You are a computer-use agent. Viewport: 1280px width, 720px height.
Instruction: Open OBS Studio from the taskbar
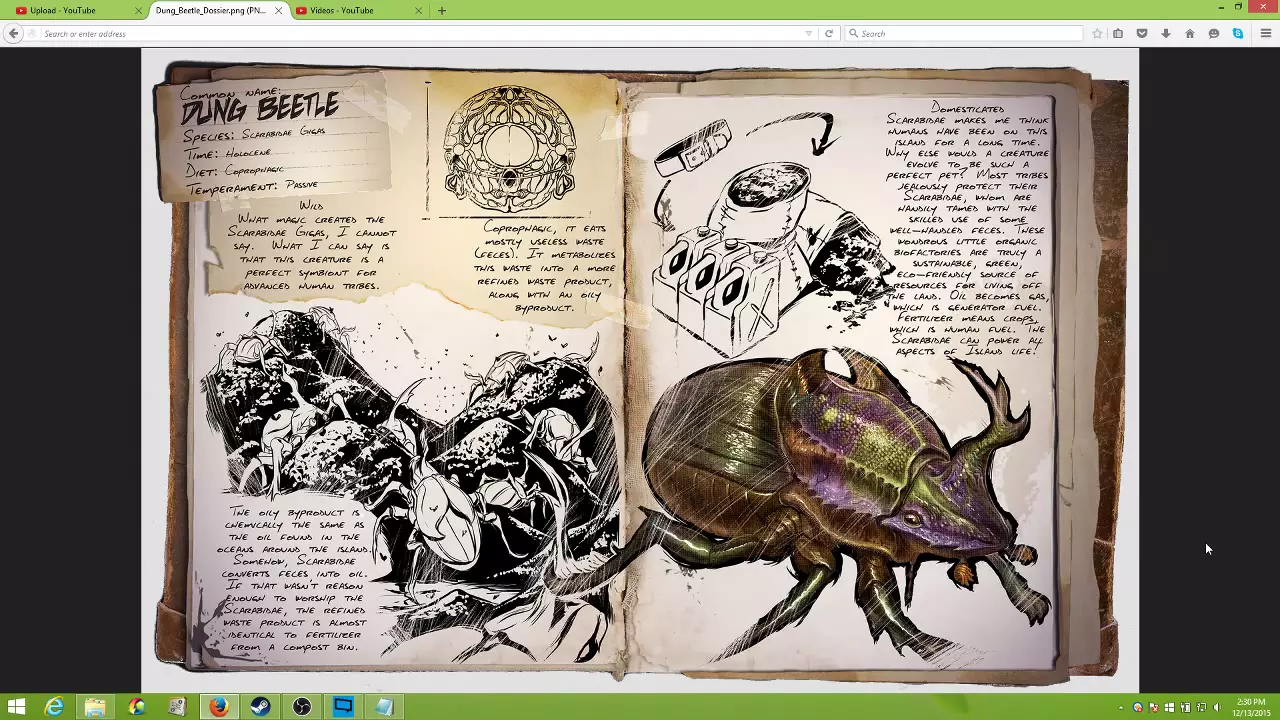[301, 707]
